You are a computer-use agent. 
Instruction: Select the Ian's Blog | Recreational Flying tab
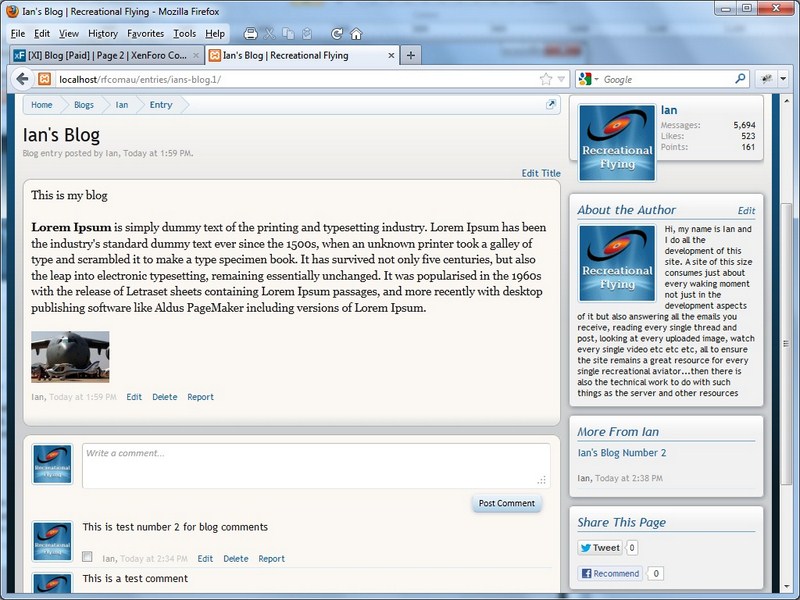point(302,55)
